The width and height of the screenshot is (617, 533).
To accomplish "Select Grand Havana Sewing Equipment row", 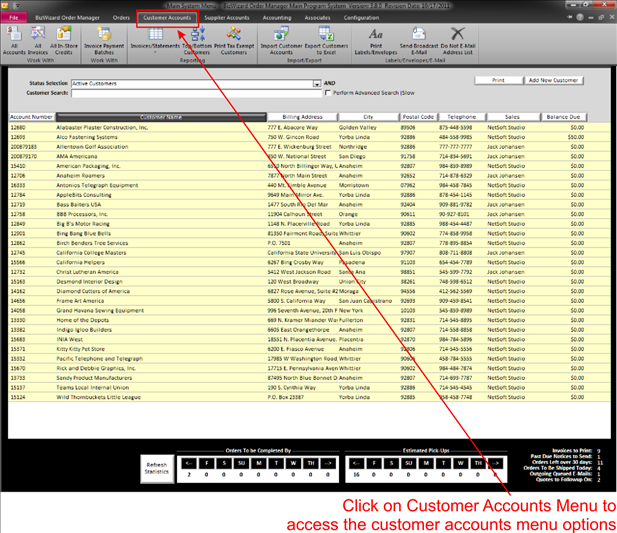I will (x=309, y=310).
